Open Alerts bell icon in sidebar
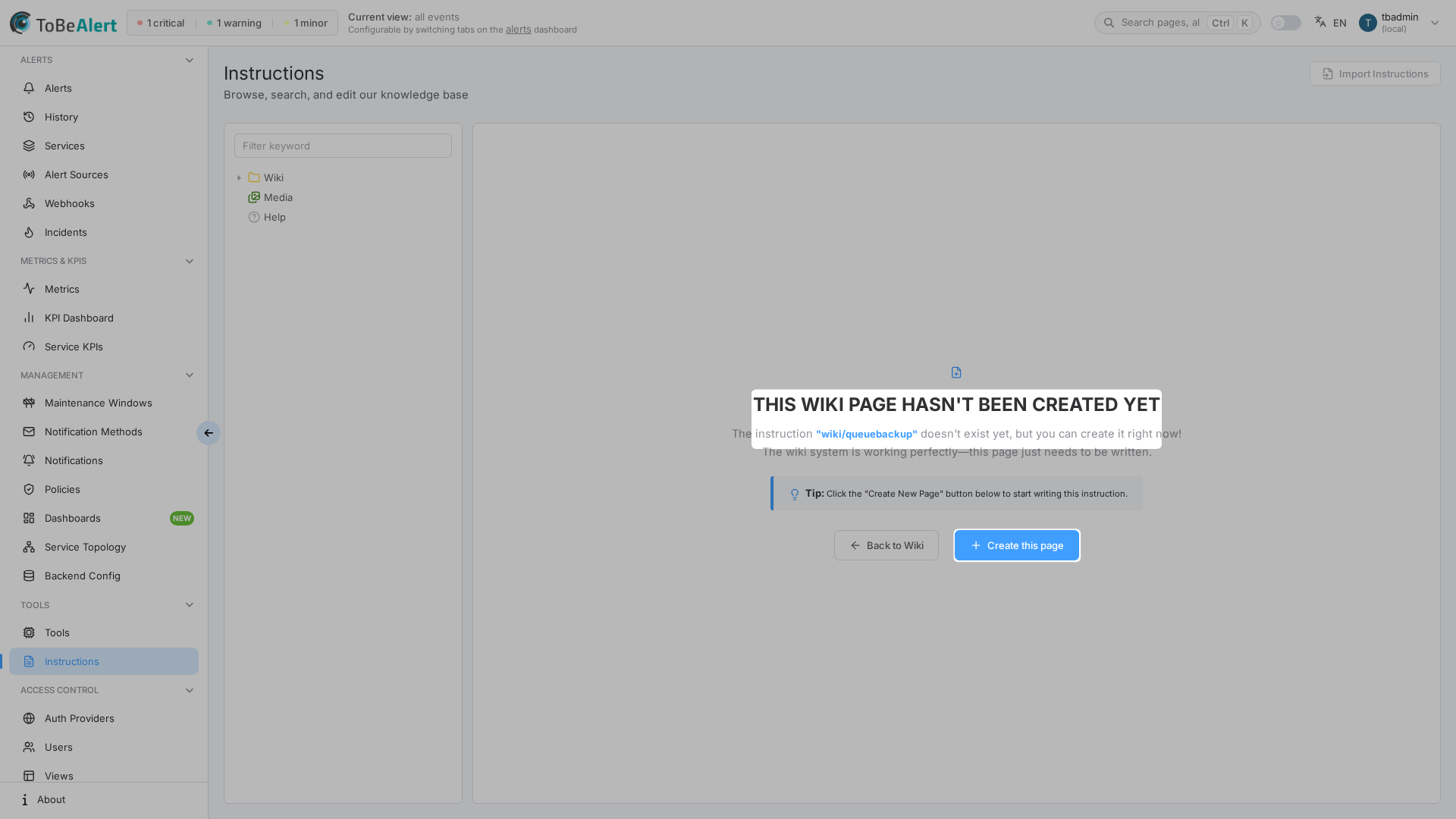Viewport: 1456px width, 819px height. pyautogui.click(x=29, y=88)
